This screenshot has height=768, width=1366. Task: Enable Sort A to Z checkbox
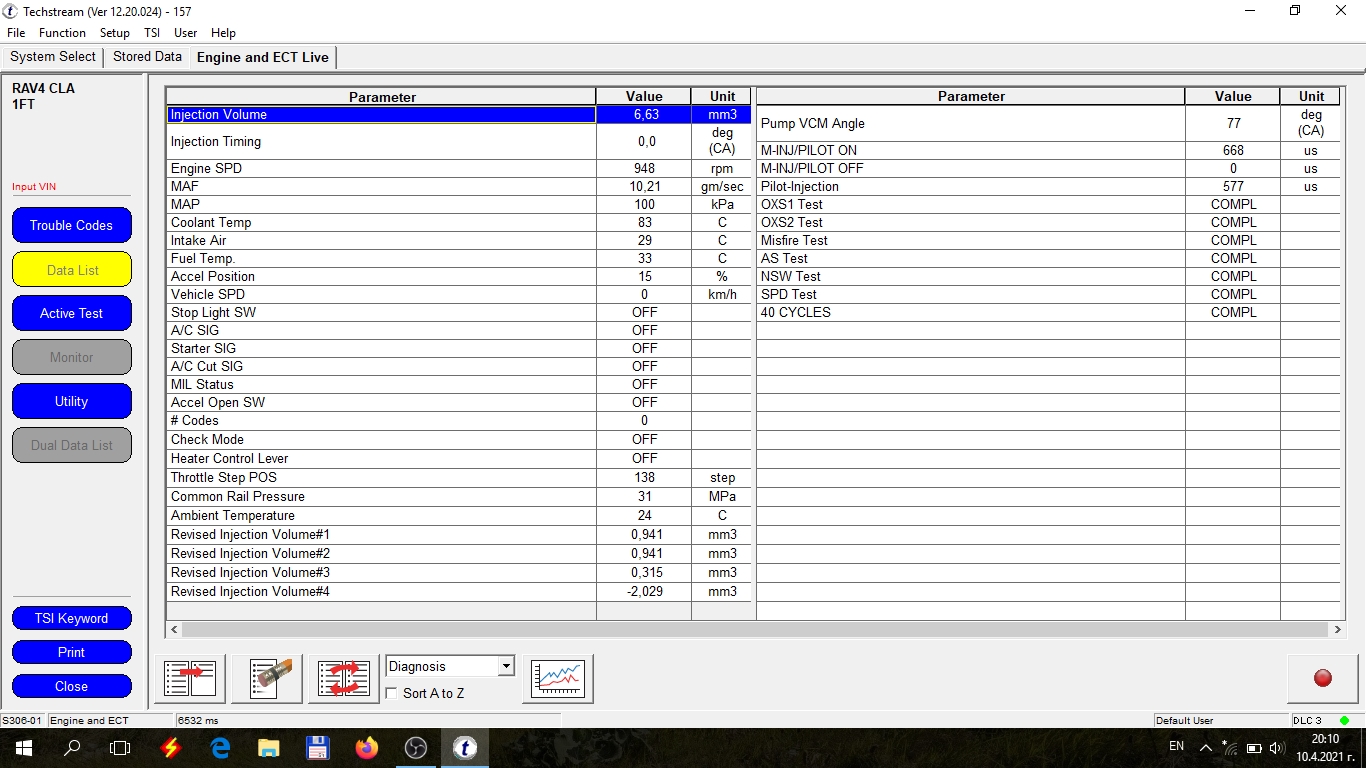pyautogui.click(x=393, y=693)
